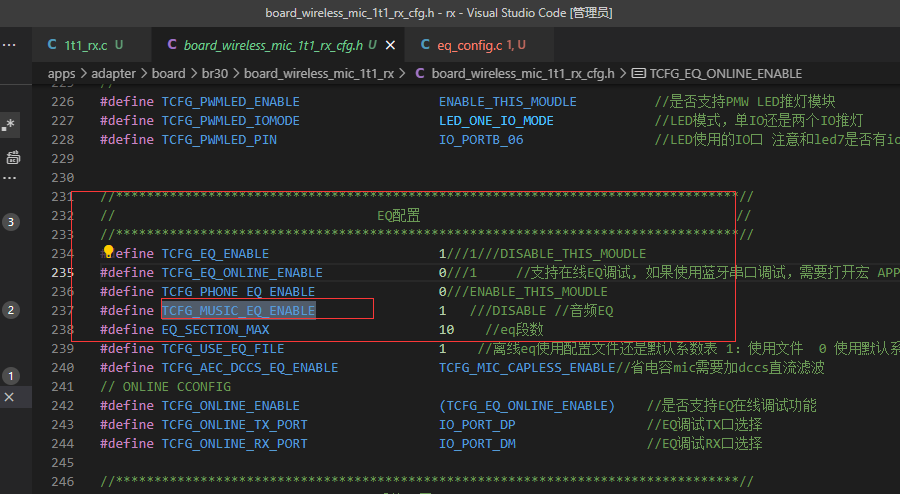Open the search details ellipsis below Preserve Case
Image resolution: width=900 pixels, height=494 pixels.
(x=9, y=178)
